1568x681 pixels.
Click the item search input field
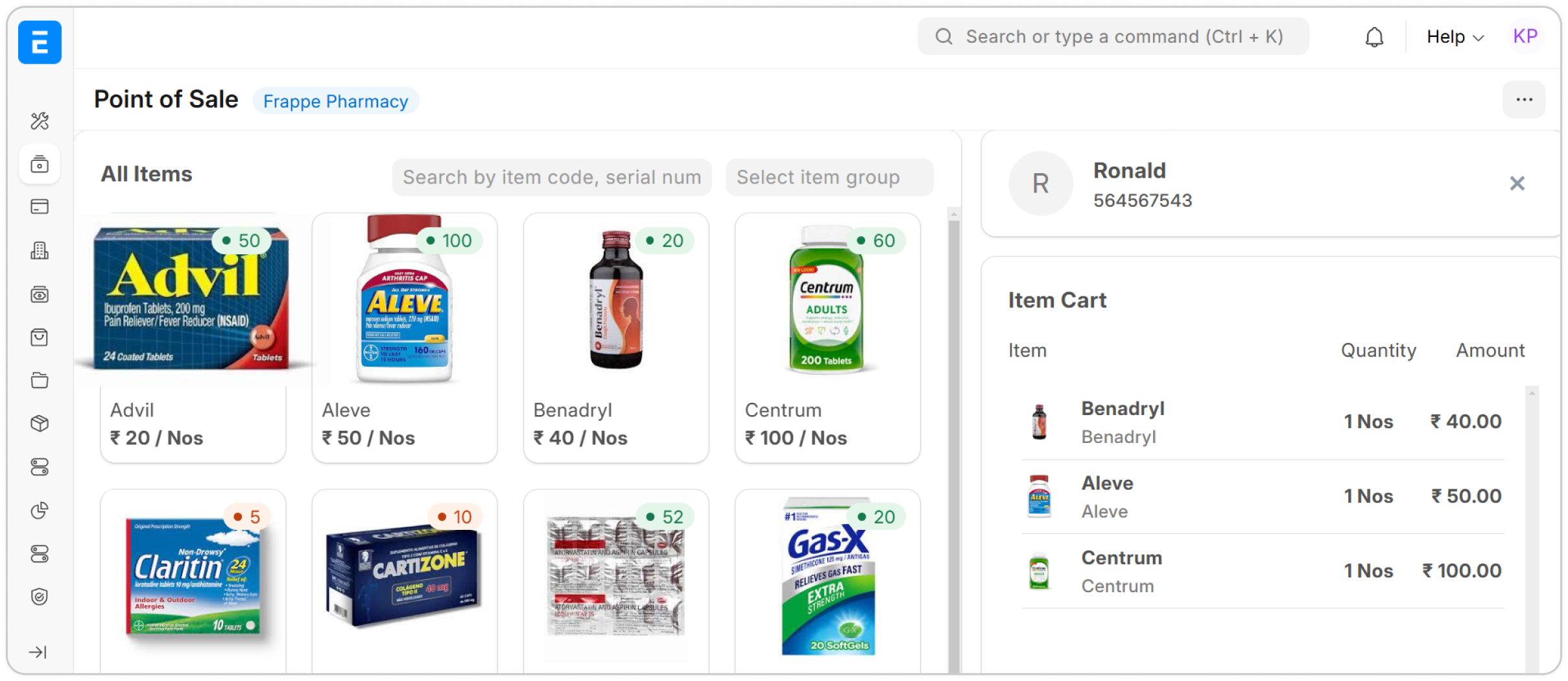[x=551, y=177]
